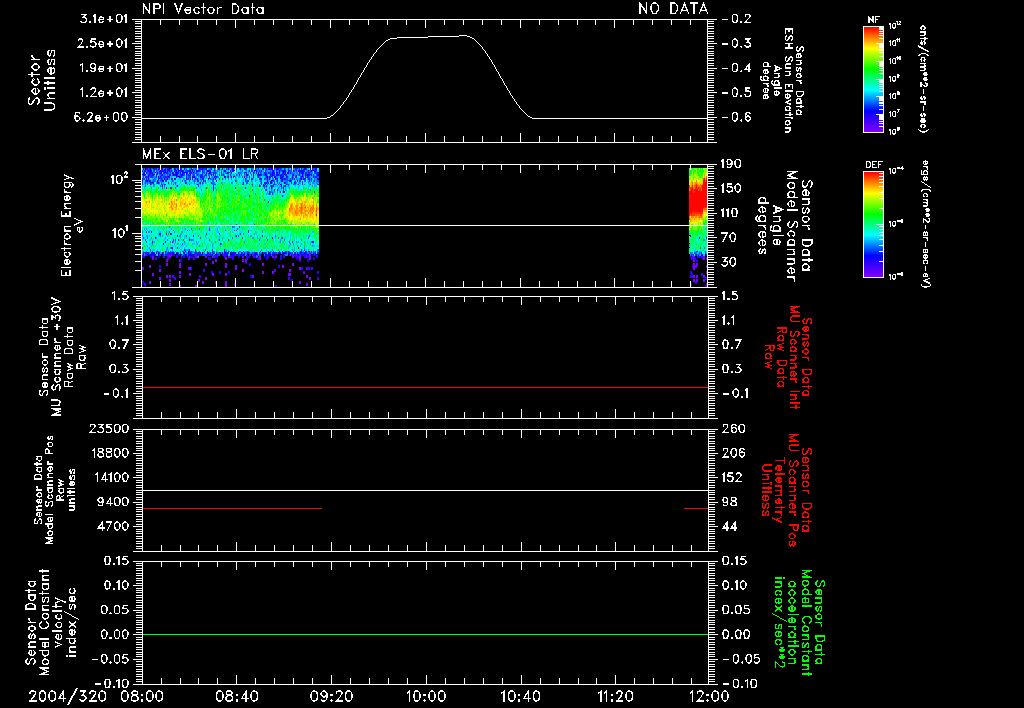
Task: Click the '18800' scanner position axis value
Action: pyautogui.click(x=109, y=453)
